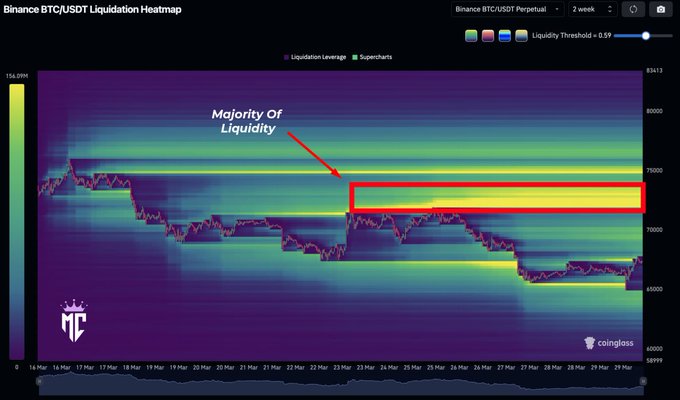Click the 58999 price axis label
680x400 pixels.
pyautogui.click(x=654, y=361)
